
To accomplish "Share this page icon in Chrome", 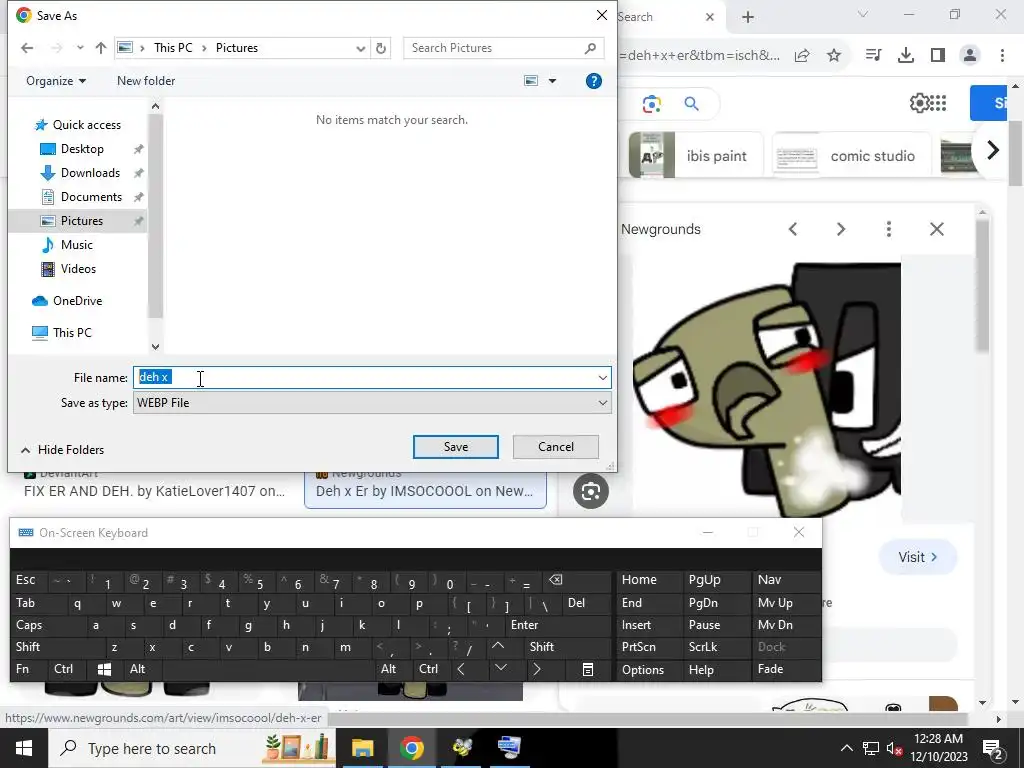I will click(802, 56).
